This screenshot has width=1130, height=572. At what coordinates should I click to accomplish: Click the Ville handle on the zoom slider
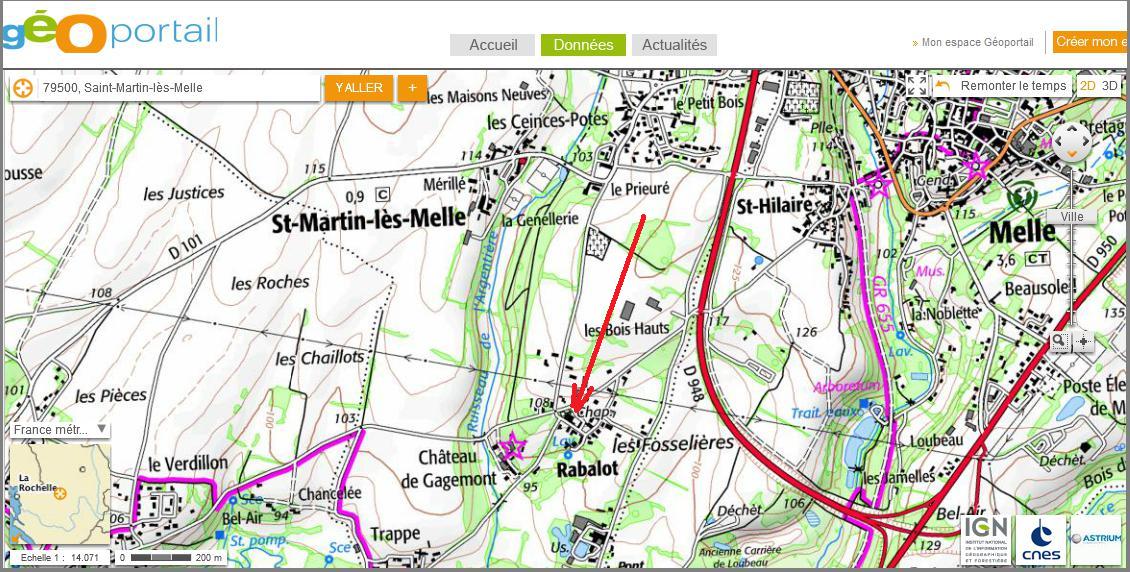click(x=1072, y=217)
